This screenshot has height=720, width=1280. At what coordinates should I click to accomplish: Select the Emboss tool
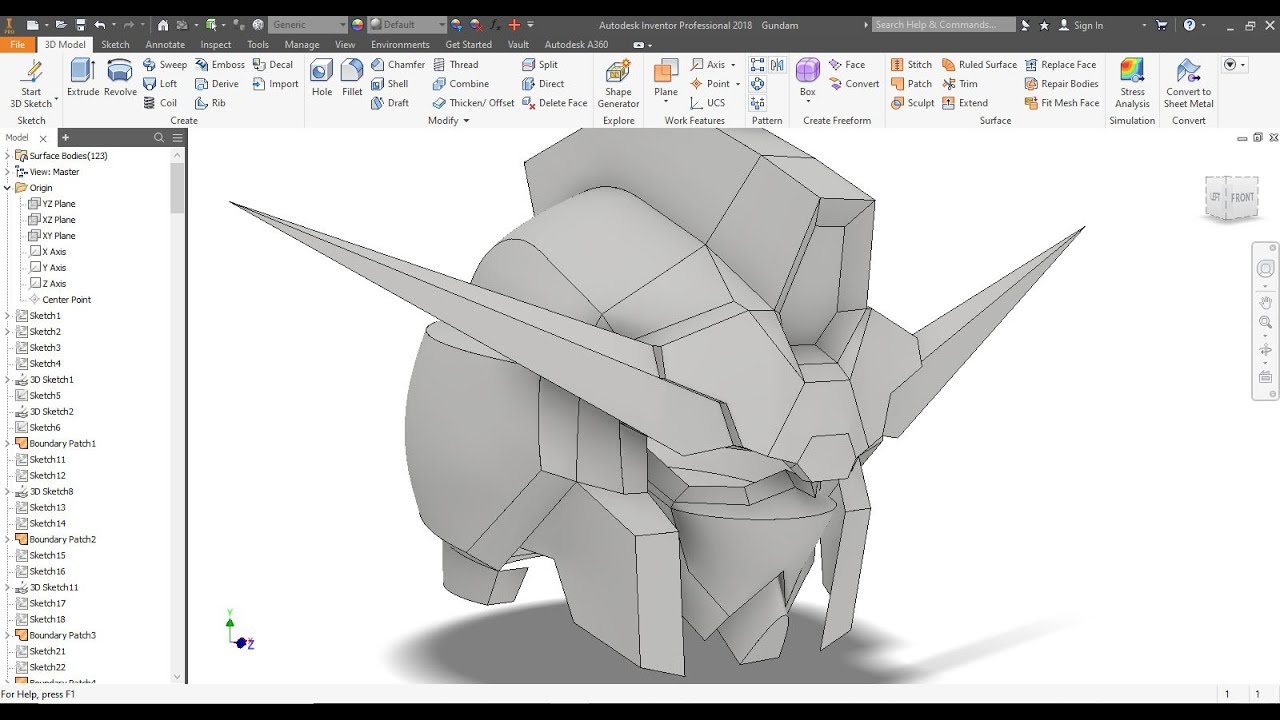point(219,64)
